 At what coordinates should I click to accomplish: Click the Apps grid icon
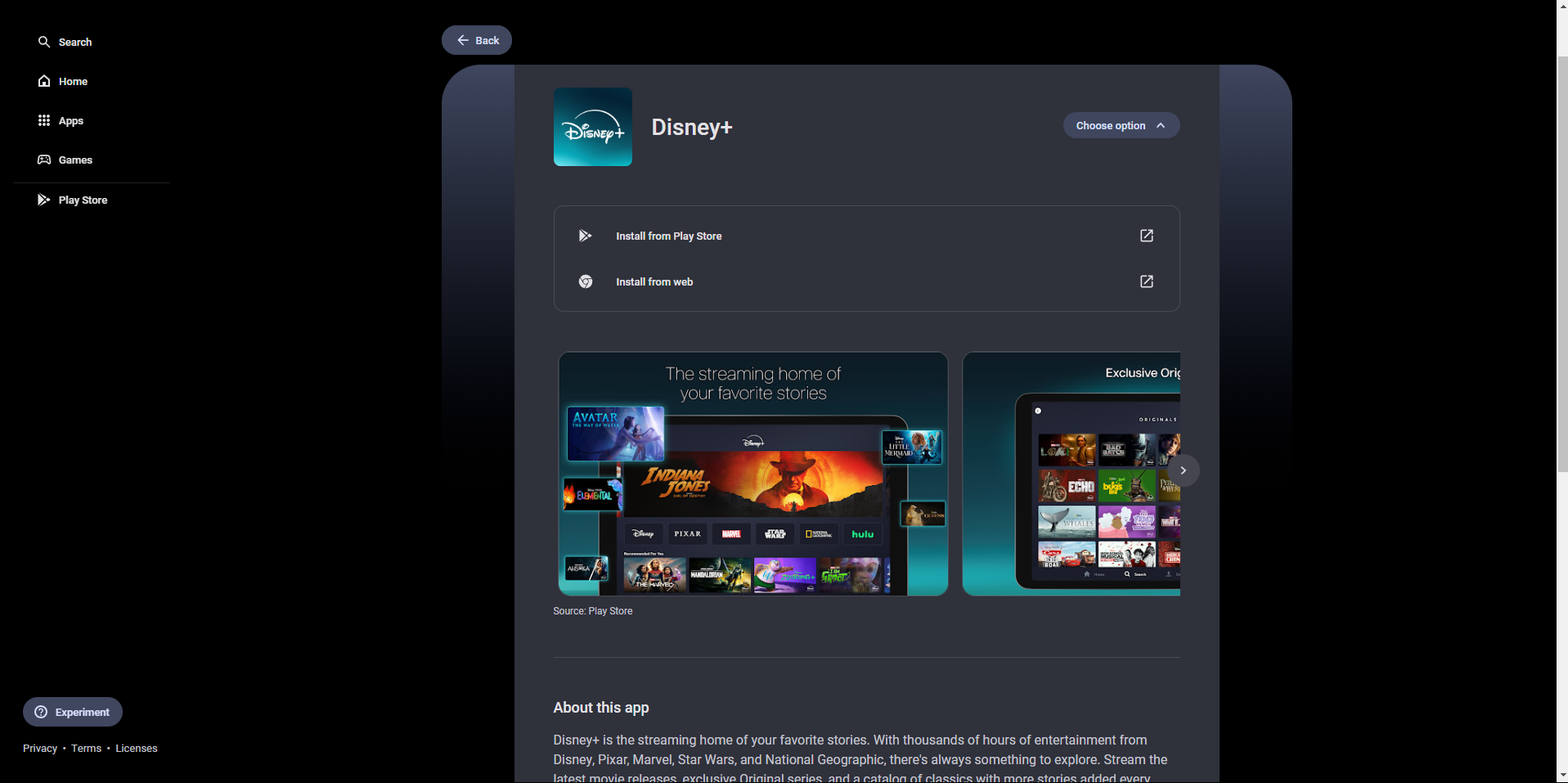tap(44, 120)
